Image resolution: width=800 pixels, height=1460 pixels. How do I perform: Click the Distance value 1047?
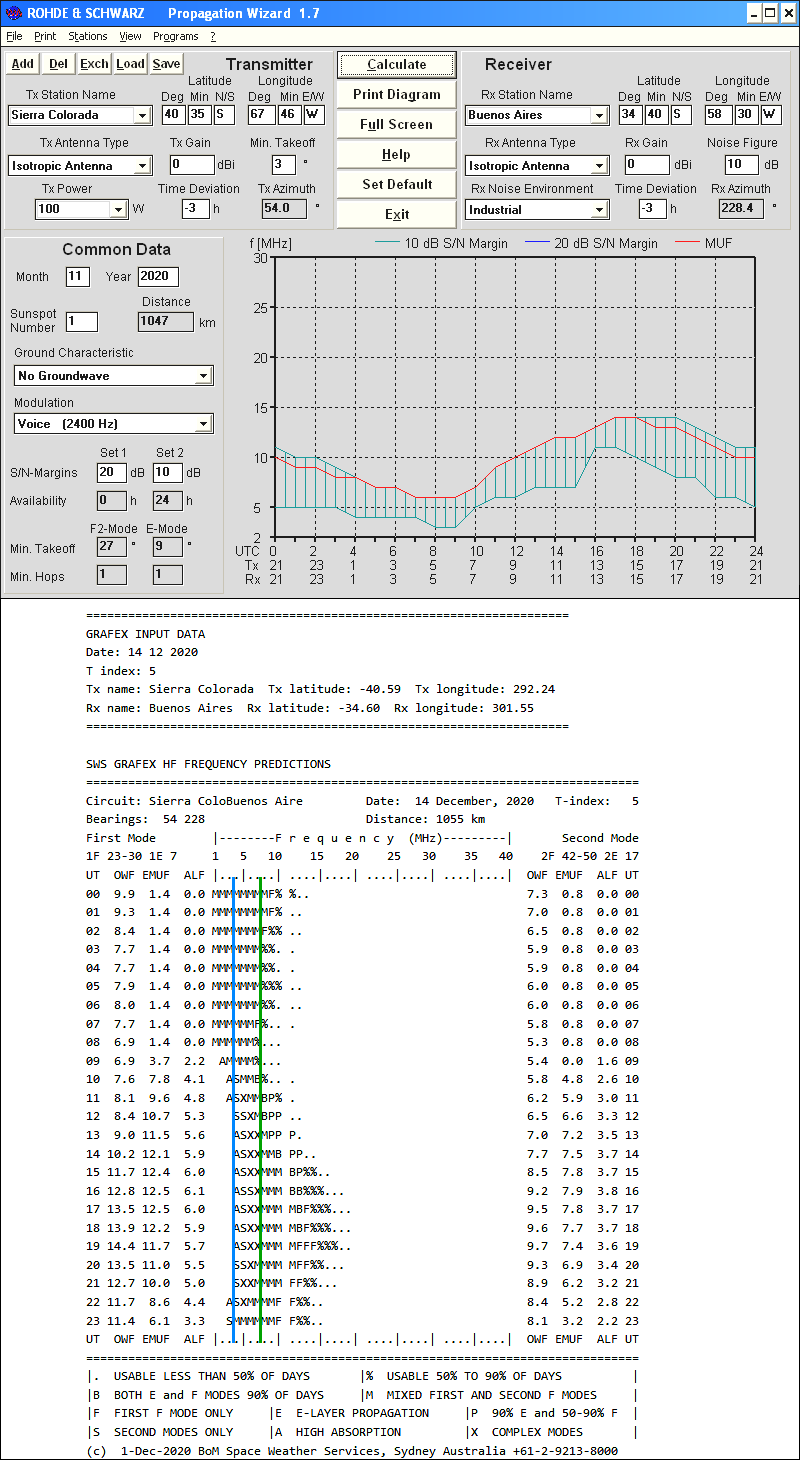166,321
